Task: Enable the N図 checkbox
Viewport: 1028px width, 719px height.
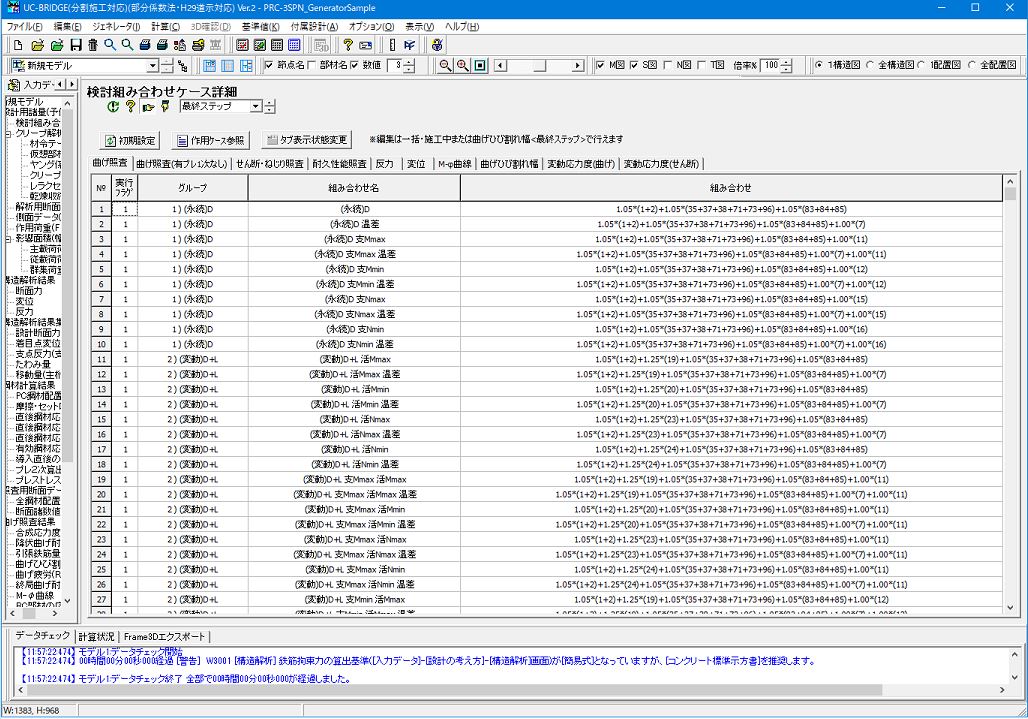Action: (x=669, y=66)
